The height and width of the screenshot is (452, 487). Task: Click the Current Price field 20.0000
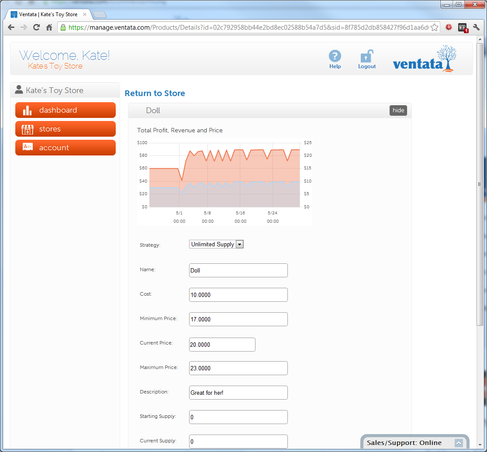[x=222, y=344]
